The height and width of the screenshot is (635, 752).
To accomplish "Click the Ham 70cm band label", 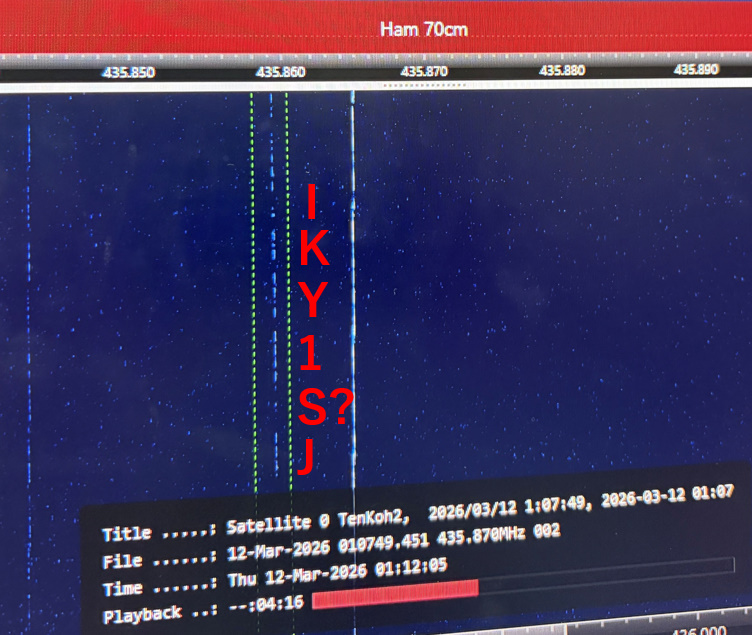I will (423, 29).
